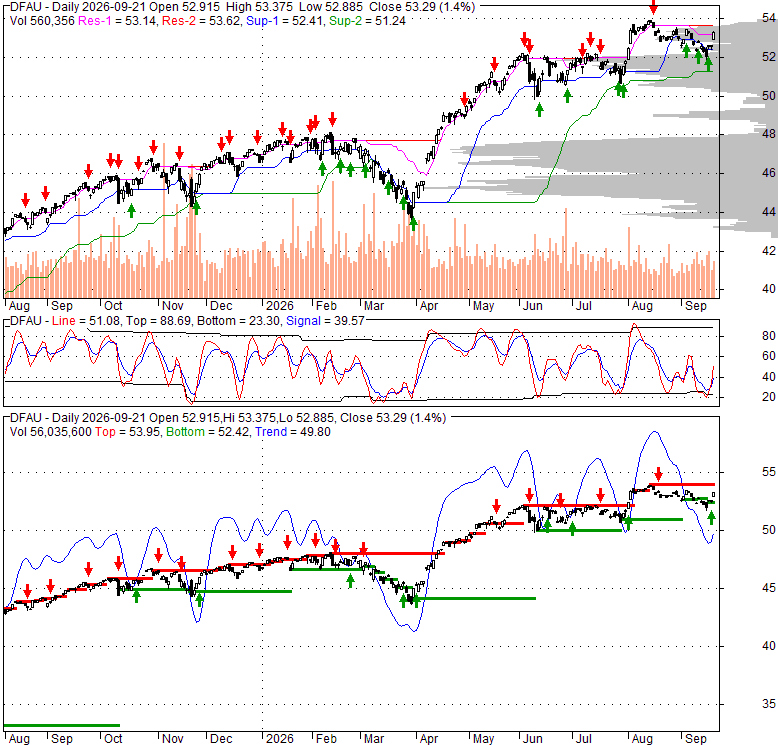780x745 pixels.
Task: Click the red sell arrow above the August peak in the top chart
Action: click(653, 7)
